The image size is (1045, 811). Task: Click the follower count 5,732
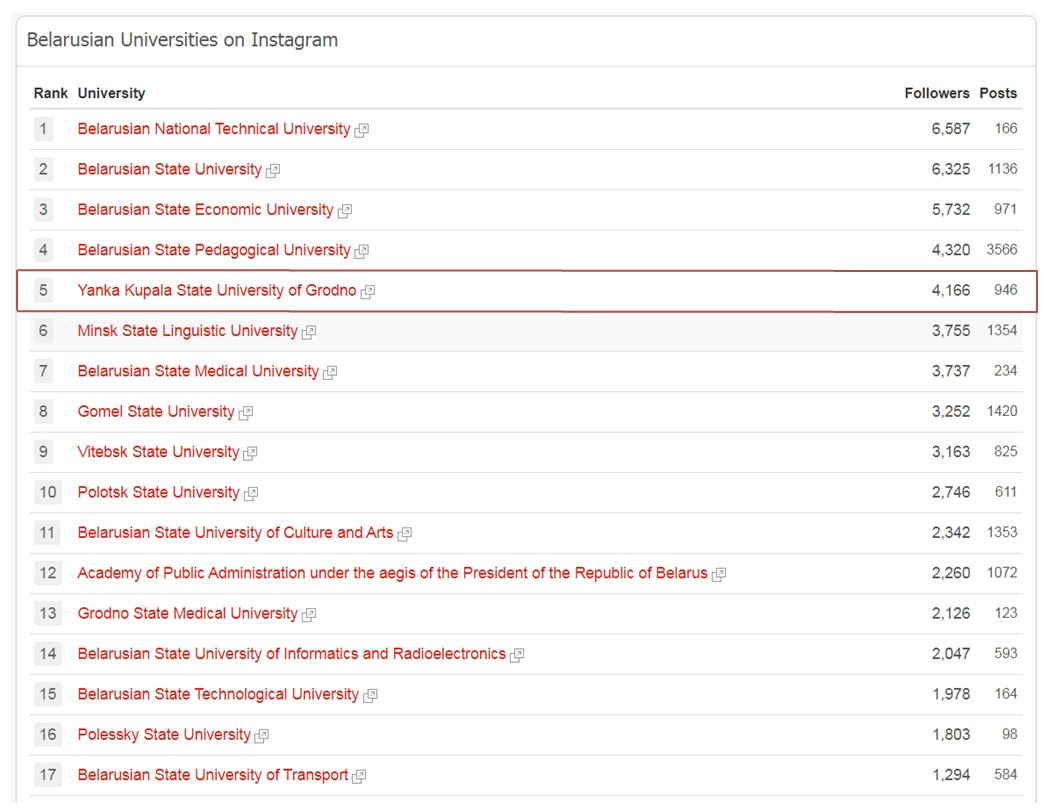point(950,209)
